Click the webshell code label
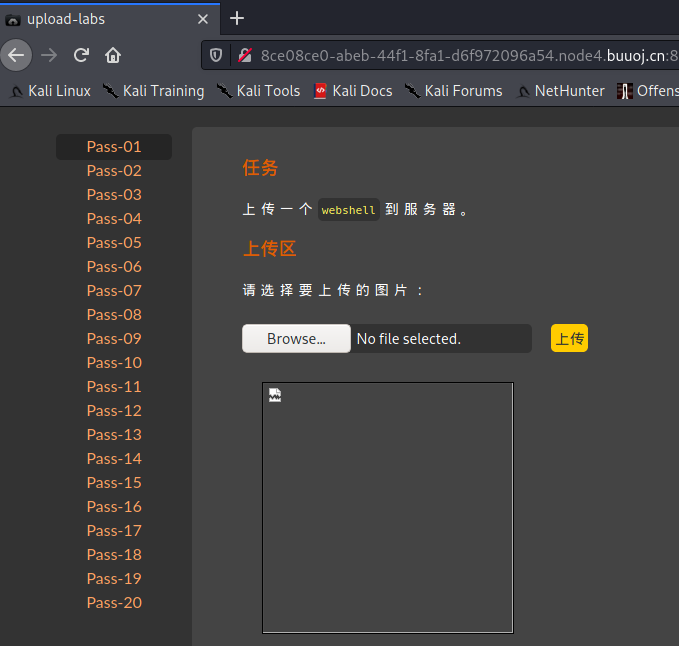Viewport: 679px width, 646px height. pyautogui.click(x=349, y=210)
